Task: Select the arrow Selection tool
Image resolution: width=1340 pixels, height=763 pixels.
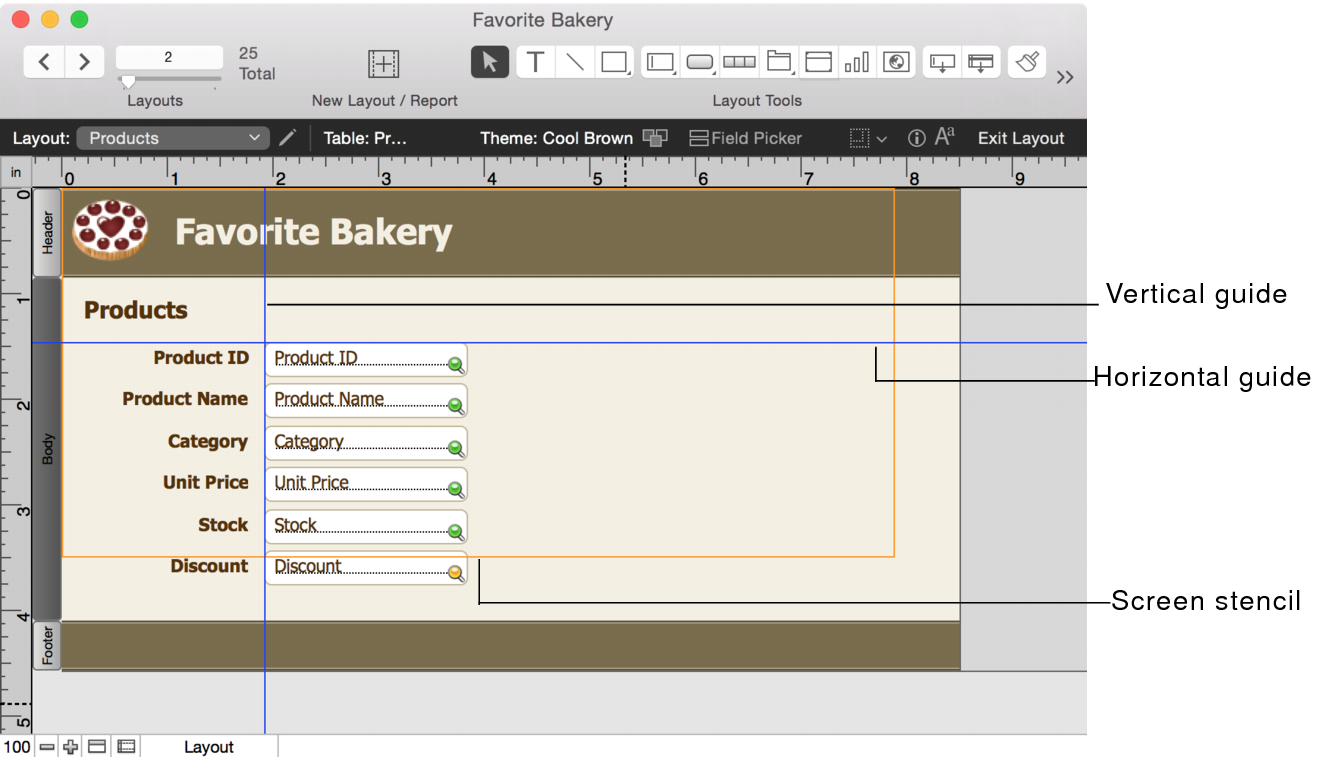Action: click(x=490, y=62)
